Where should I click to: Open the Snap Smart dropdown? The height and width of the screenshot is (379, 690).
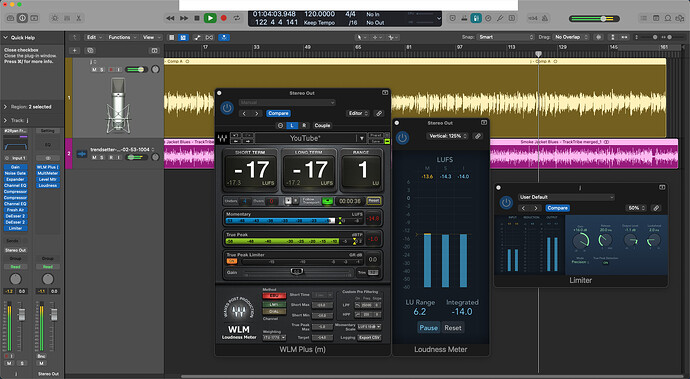click(506, 37)
